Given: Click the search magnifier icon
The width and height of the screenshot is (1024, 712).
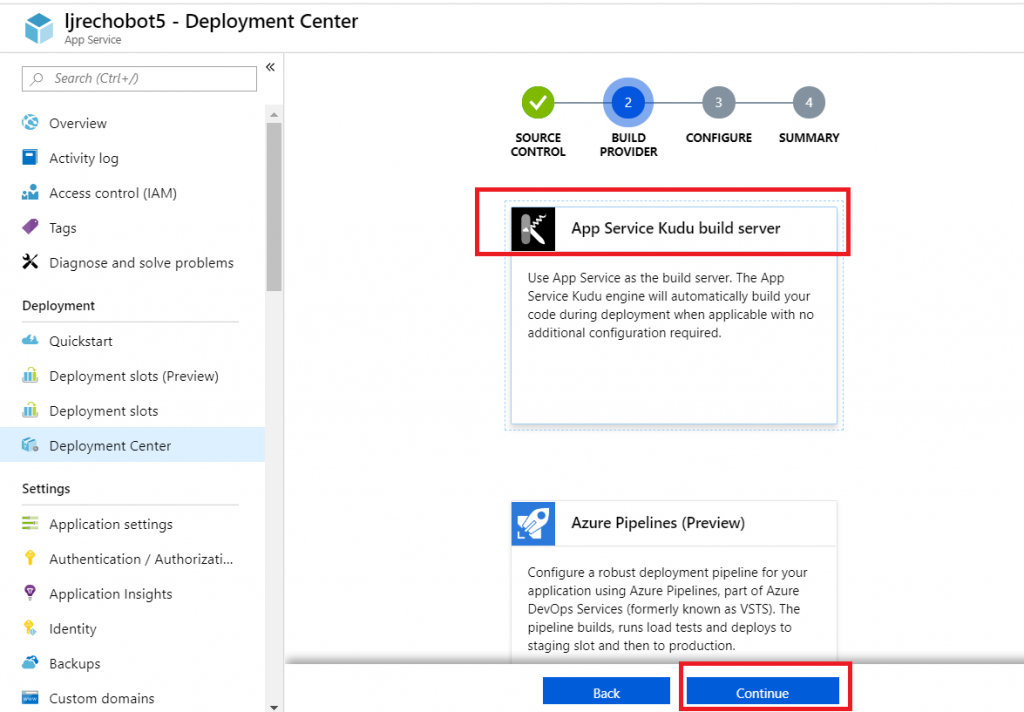Looking at the screenshot, I should (37, 79).
